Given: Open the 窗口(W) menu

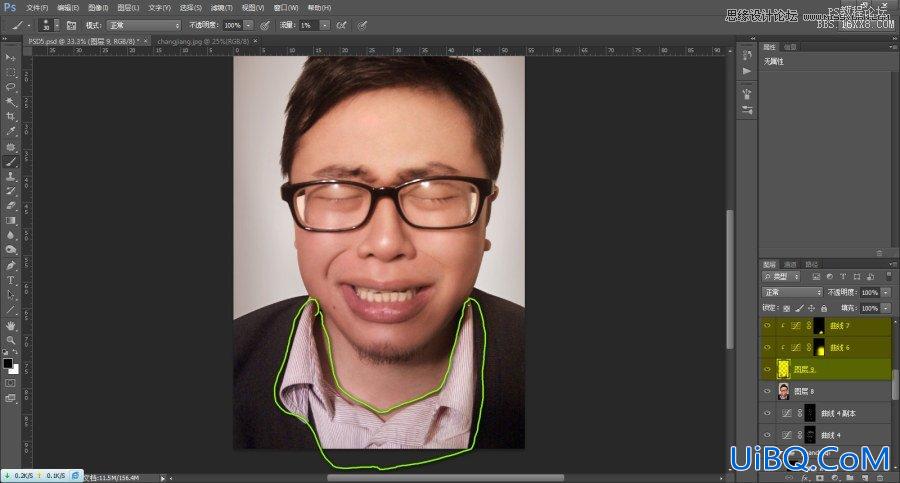Looking at the screenshot, I should (x=286, y=7).
